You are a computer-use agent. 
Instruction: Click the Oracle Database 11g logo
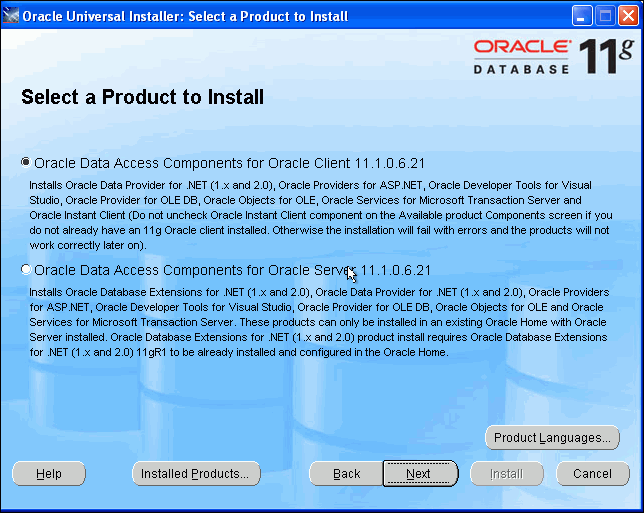[553, 57]
